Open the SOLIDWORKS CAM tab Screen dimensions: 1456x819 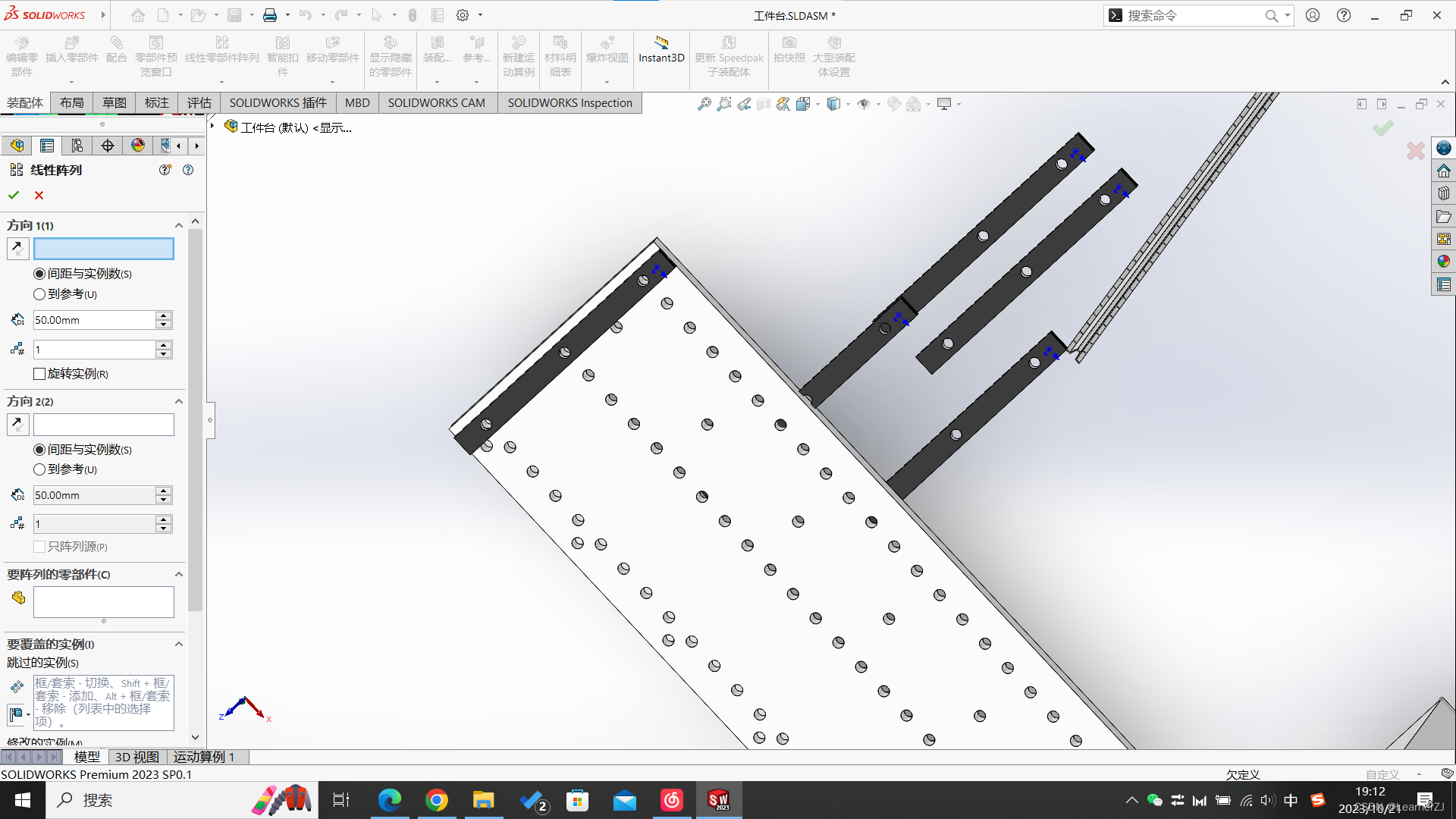[436, 103]
